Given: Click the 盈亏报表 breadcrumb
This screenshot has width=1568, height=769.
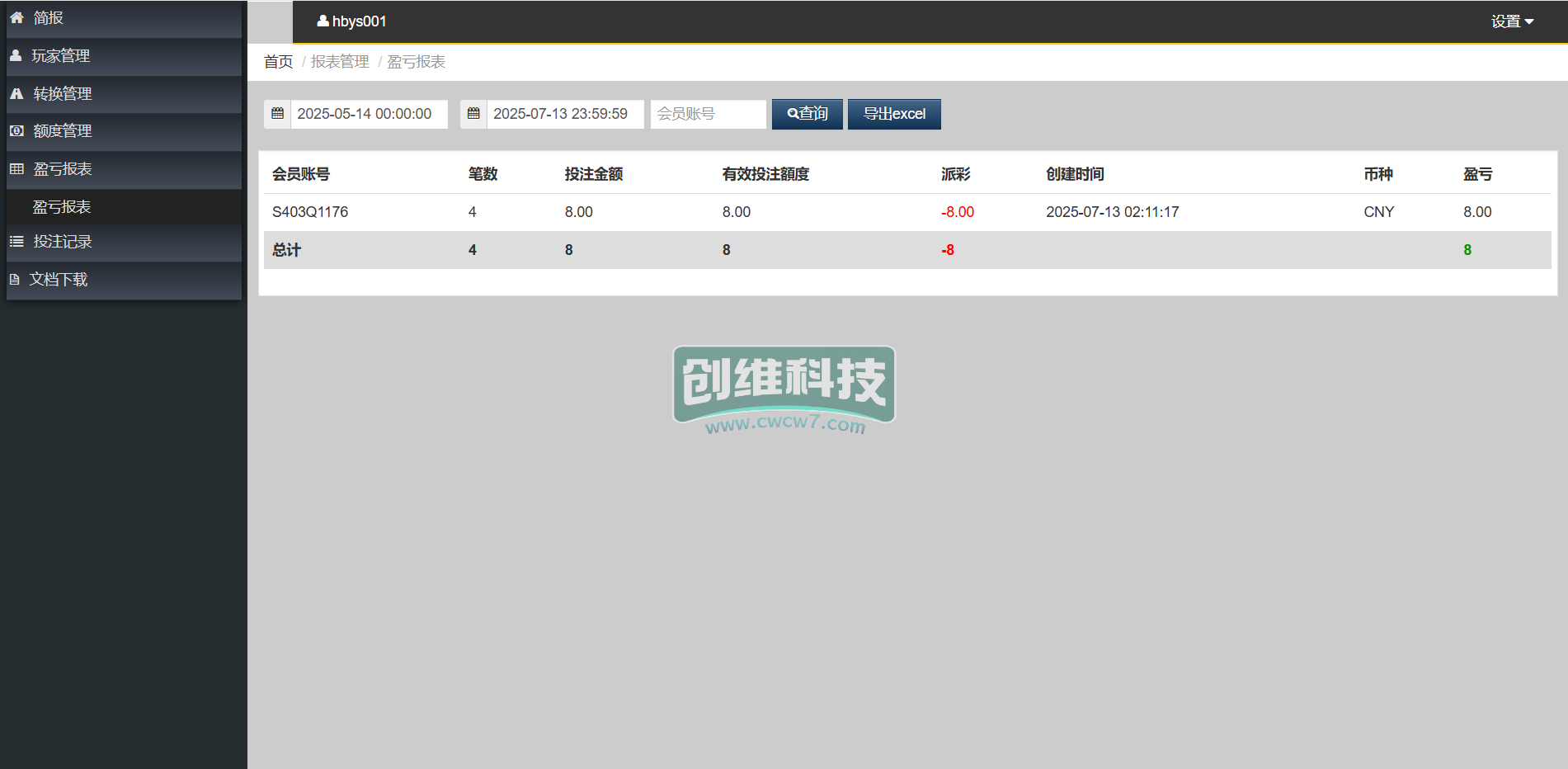Looking at the screenshot, I should pyautogui.click(x=416, y=62).
